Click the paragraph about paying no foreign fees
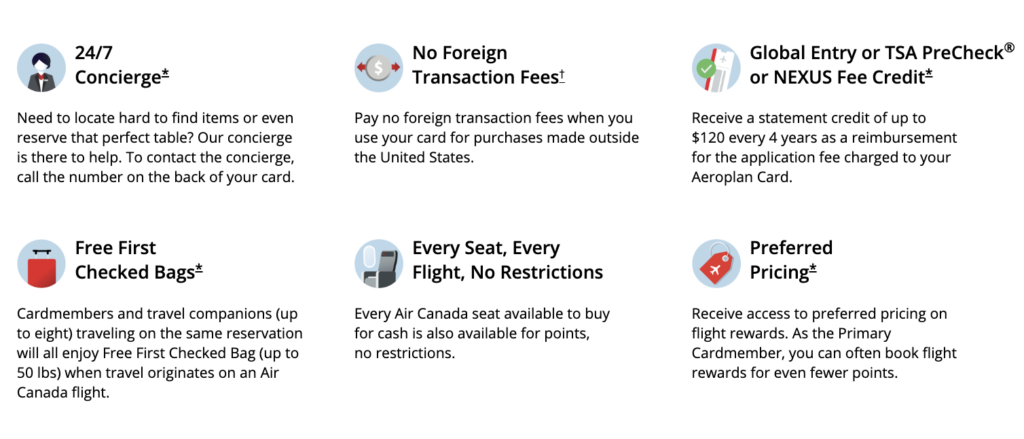1024x439 pixels. pyautogui.click(x=496, y=138)
